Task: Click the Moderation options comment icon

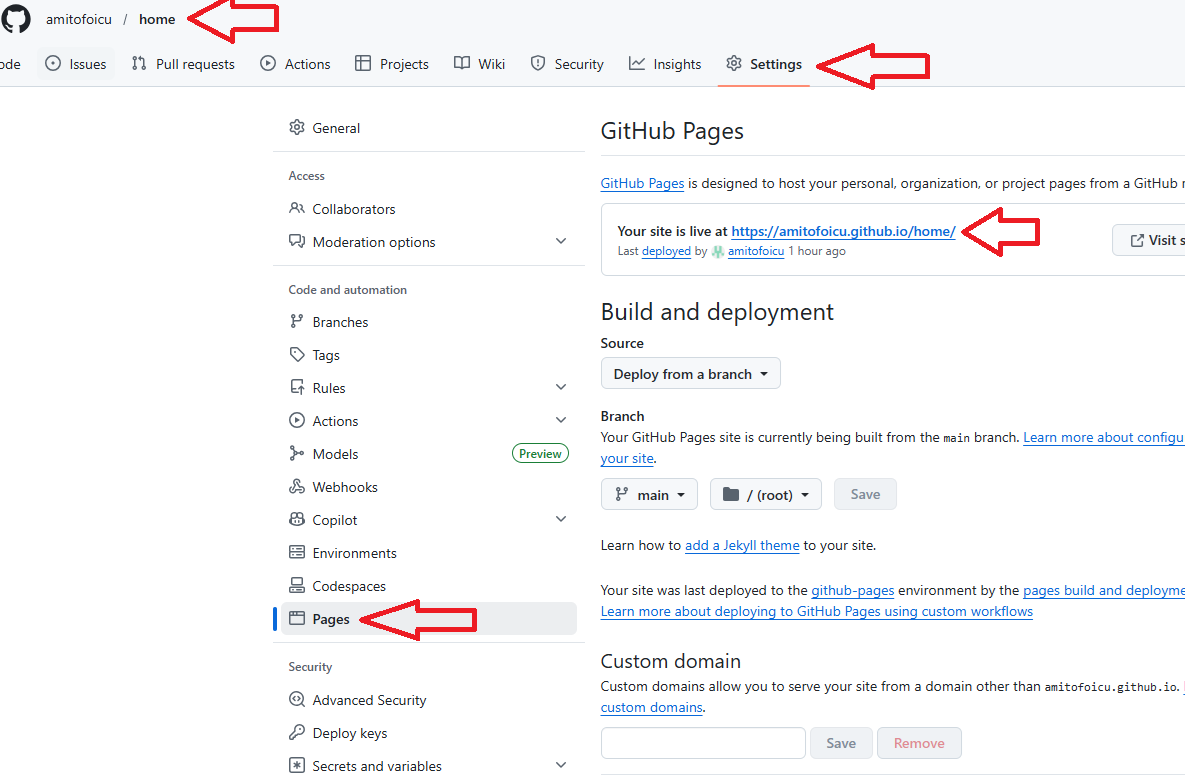Action: pos(297,242)
